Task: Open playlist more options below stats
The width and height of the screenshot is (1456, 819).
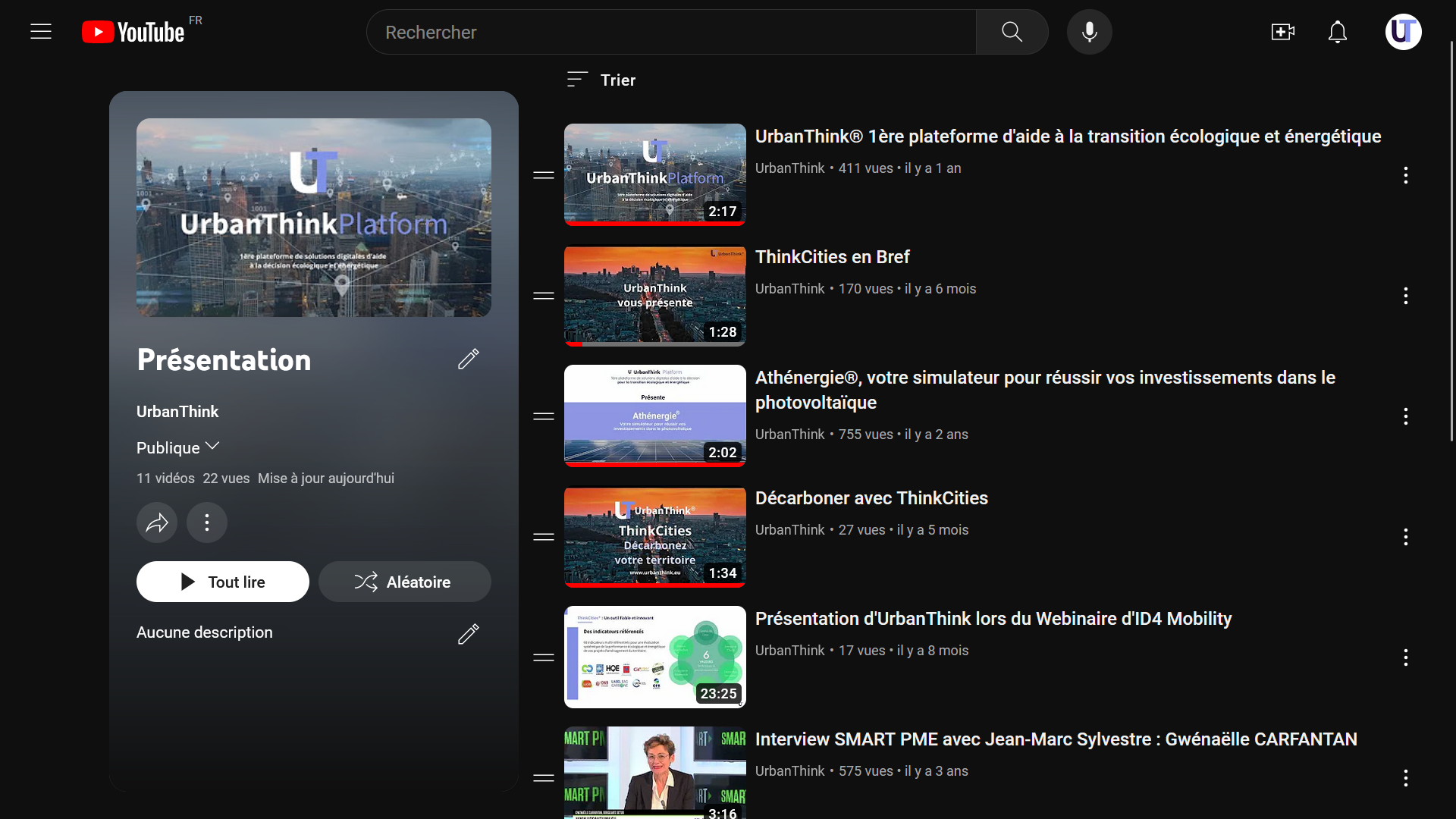Action: [207, 522]
